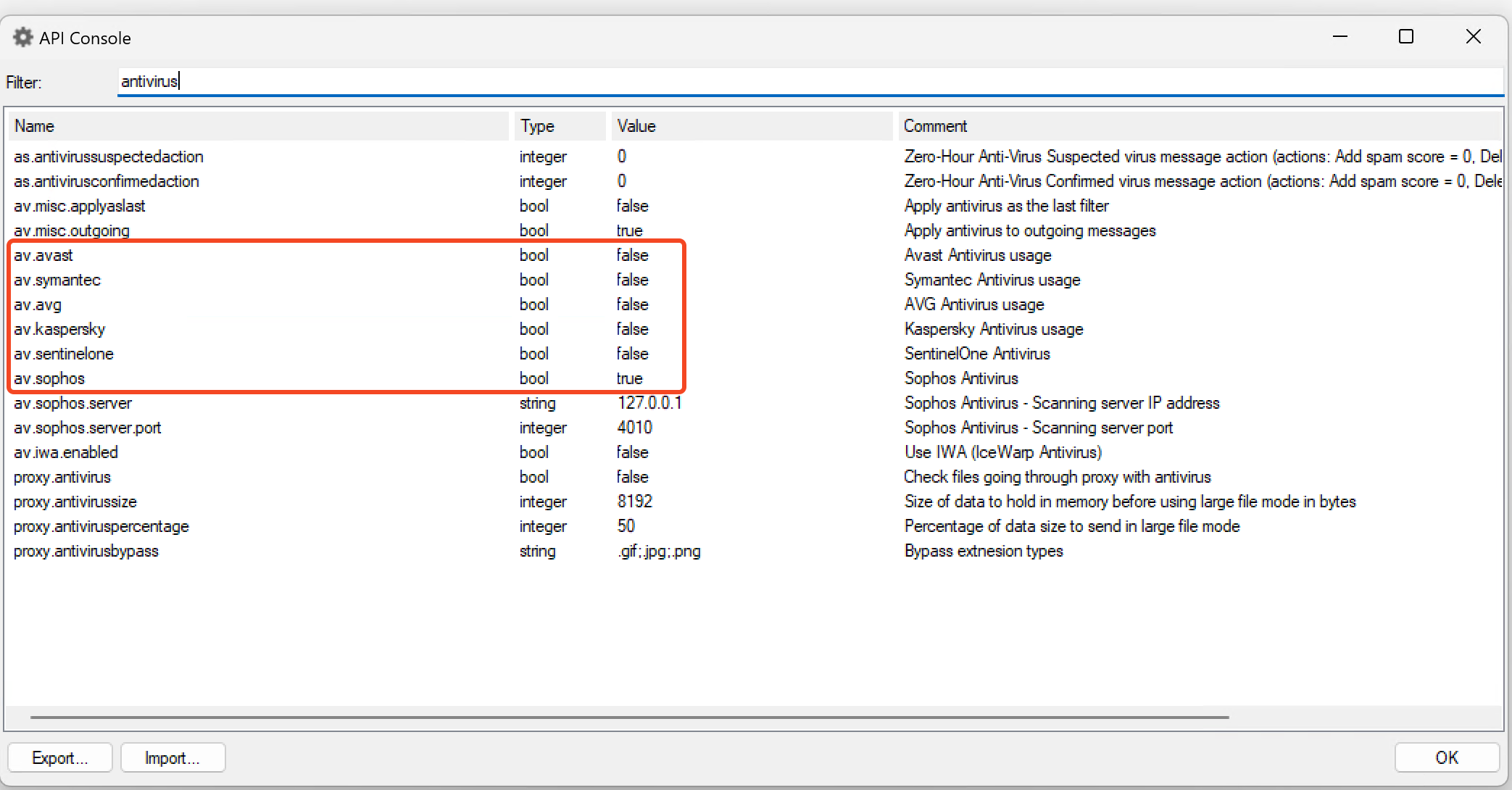The height and width of the screenshot is (790, 1512).
Task: Minimize the API Console window
Action: 1340,36
